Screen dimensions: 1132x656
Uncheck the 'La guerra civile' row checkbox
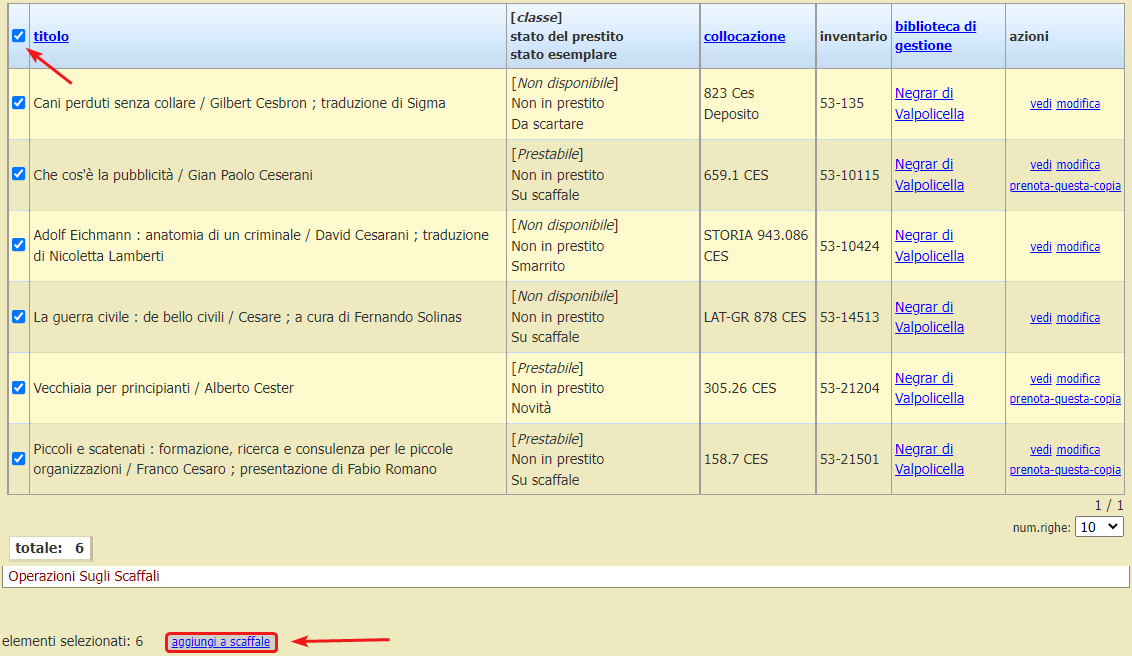click(x=18, y=317)
